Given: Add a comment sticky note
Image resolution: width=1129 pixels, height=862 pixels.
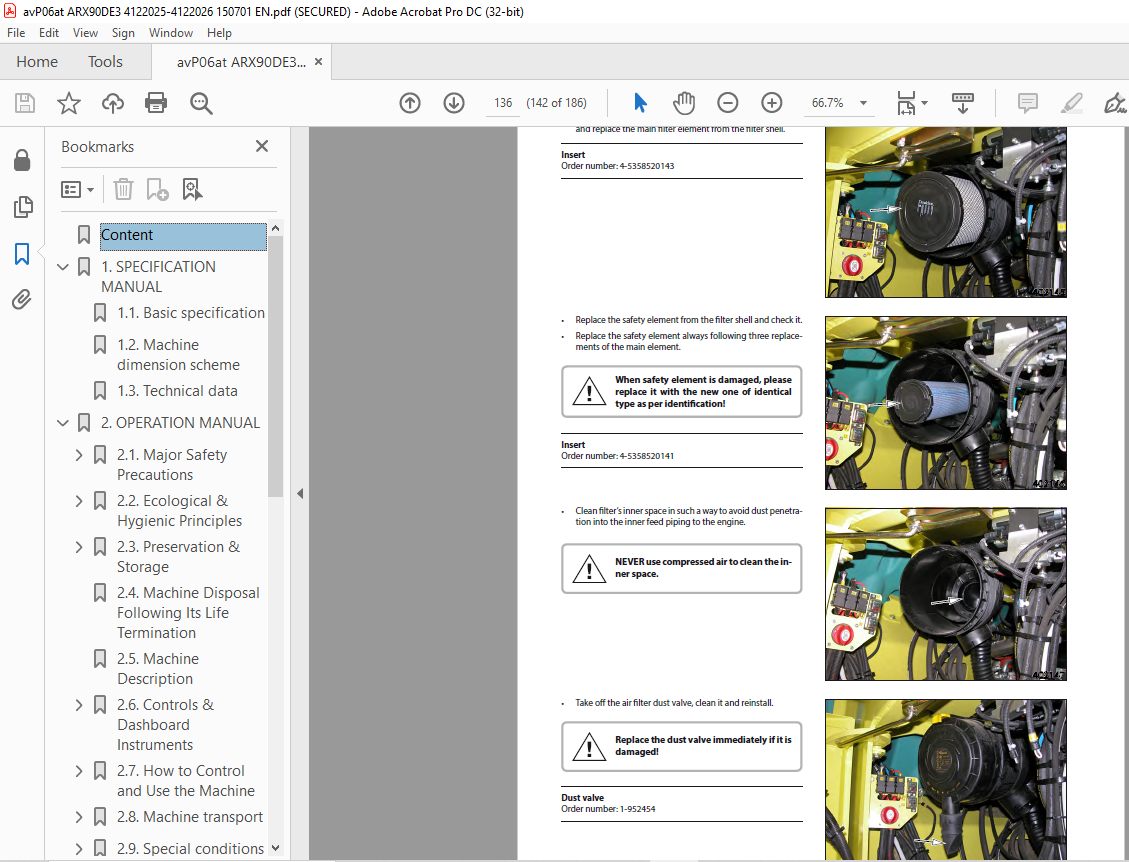Looking at the screenshot, I should coord(1027,103).
